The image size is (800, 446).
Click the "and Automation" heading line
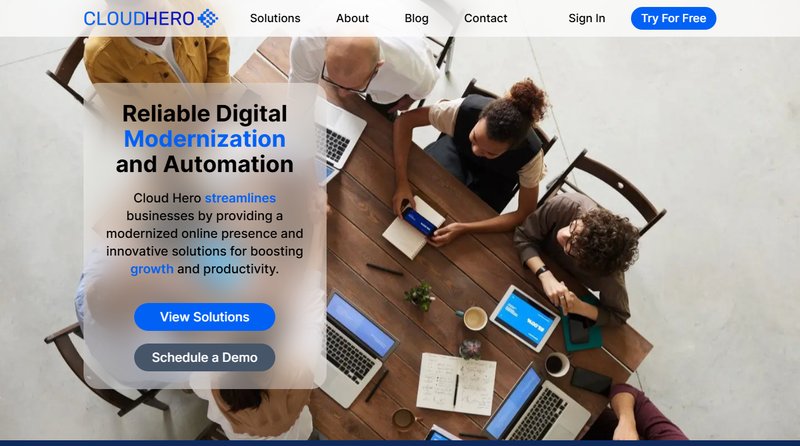coord(205,164)
